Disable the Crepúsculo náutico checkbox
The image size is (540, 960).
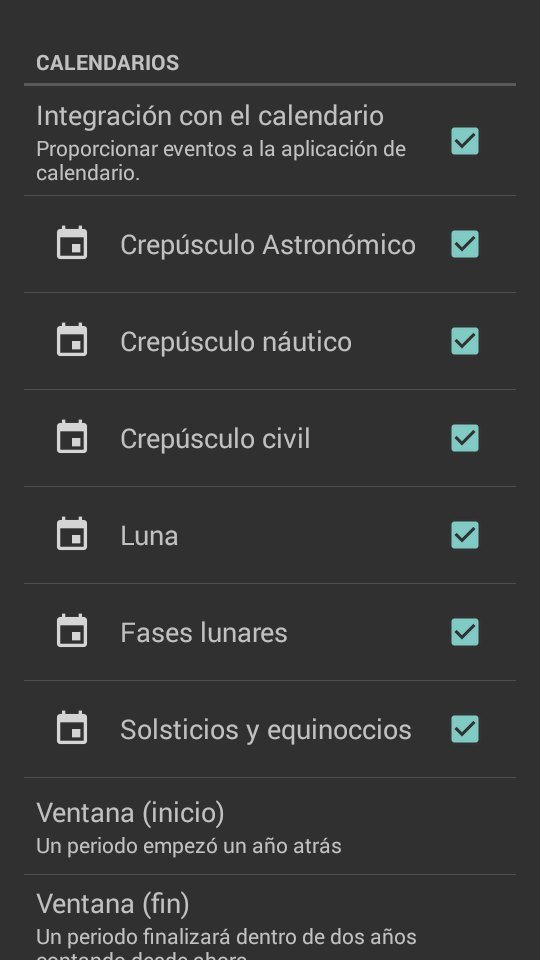pos(465,341)
